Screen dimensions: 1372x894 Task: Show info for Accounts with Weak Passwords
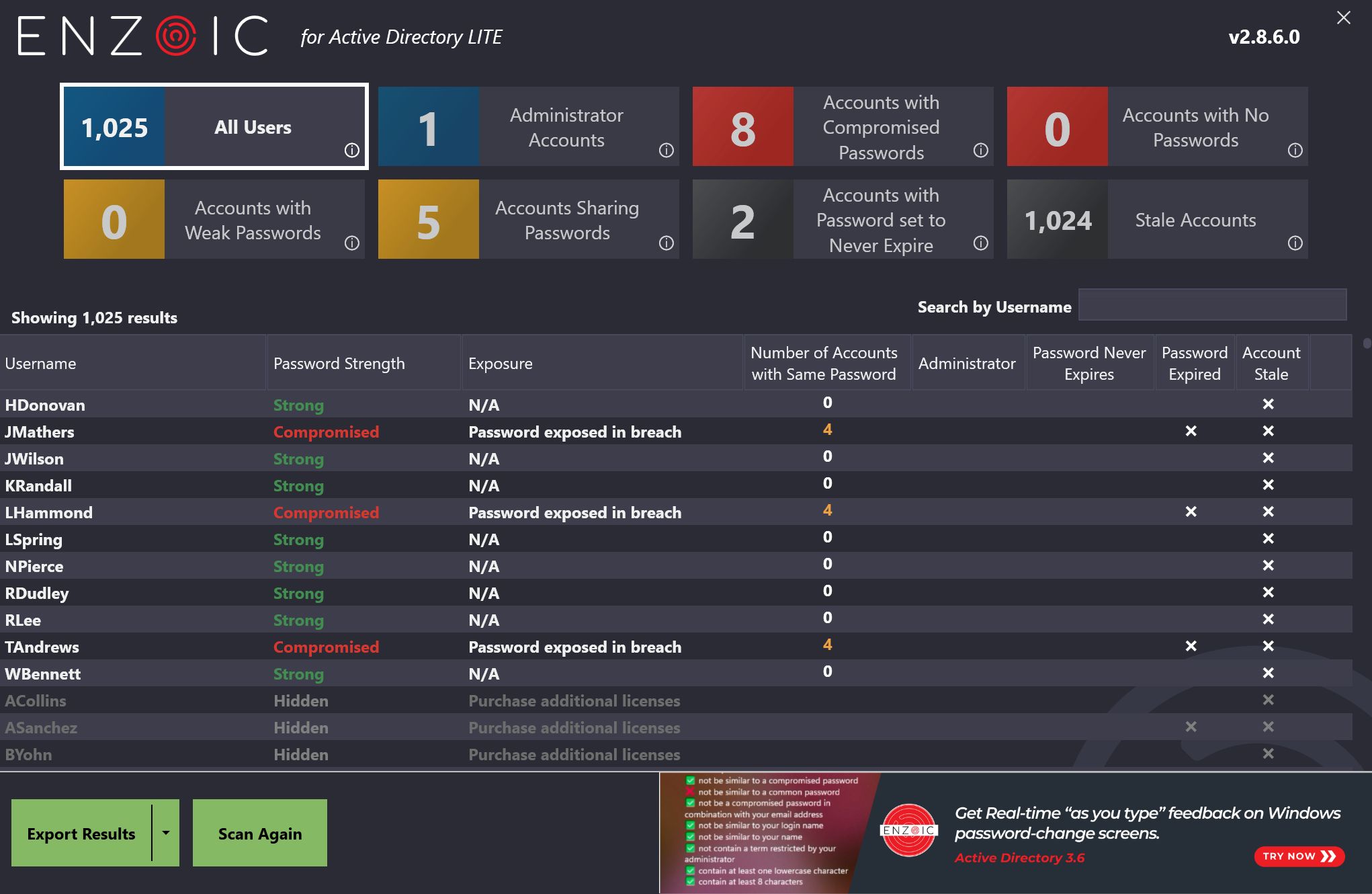(352, 243)
